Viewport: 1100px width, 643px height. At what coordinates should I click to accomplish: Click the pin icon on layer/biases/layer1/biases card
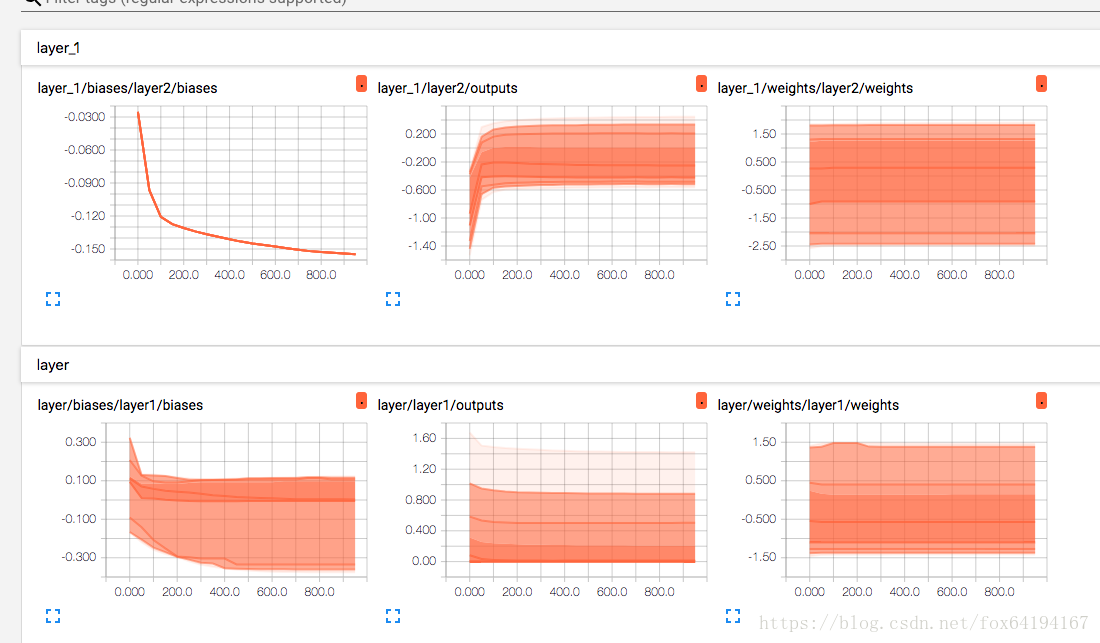[x=361, y=401]
